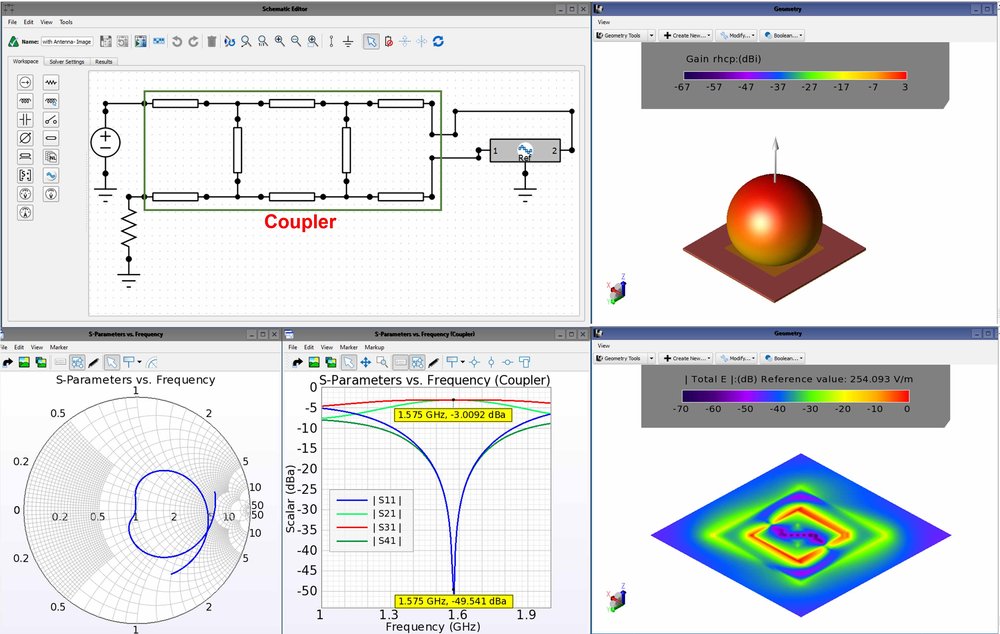Open Create New dropdown in bottom Geometry window
The width and height of the screenshot is (1000, 634).
pyautogui.click(x=686, y=358)
